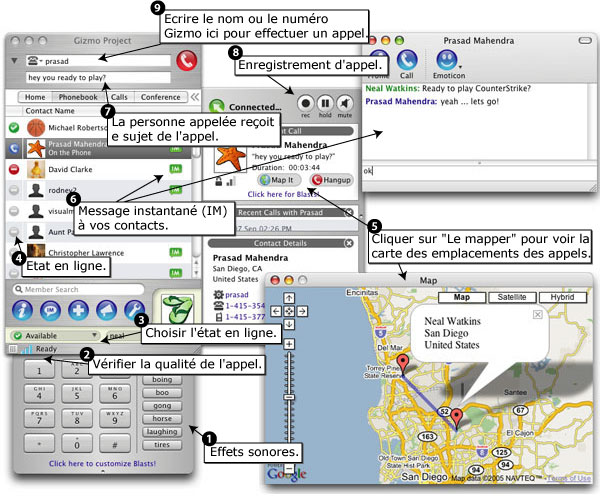Dial keypad digit 5
Viewport: 600px width, 496px height.
[x=77, y=394]
